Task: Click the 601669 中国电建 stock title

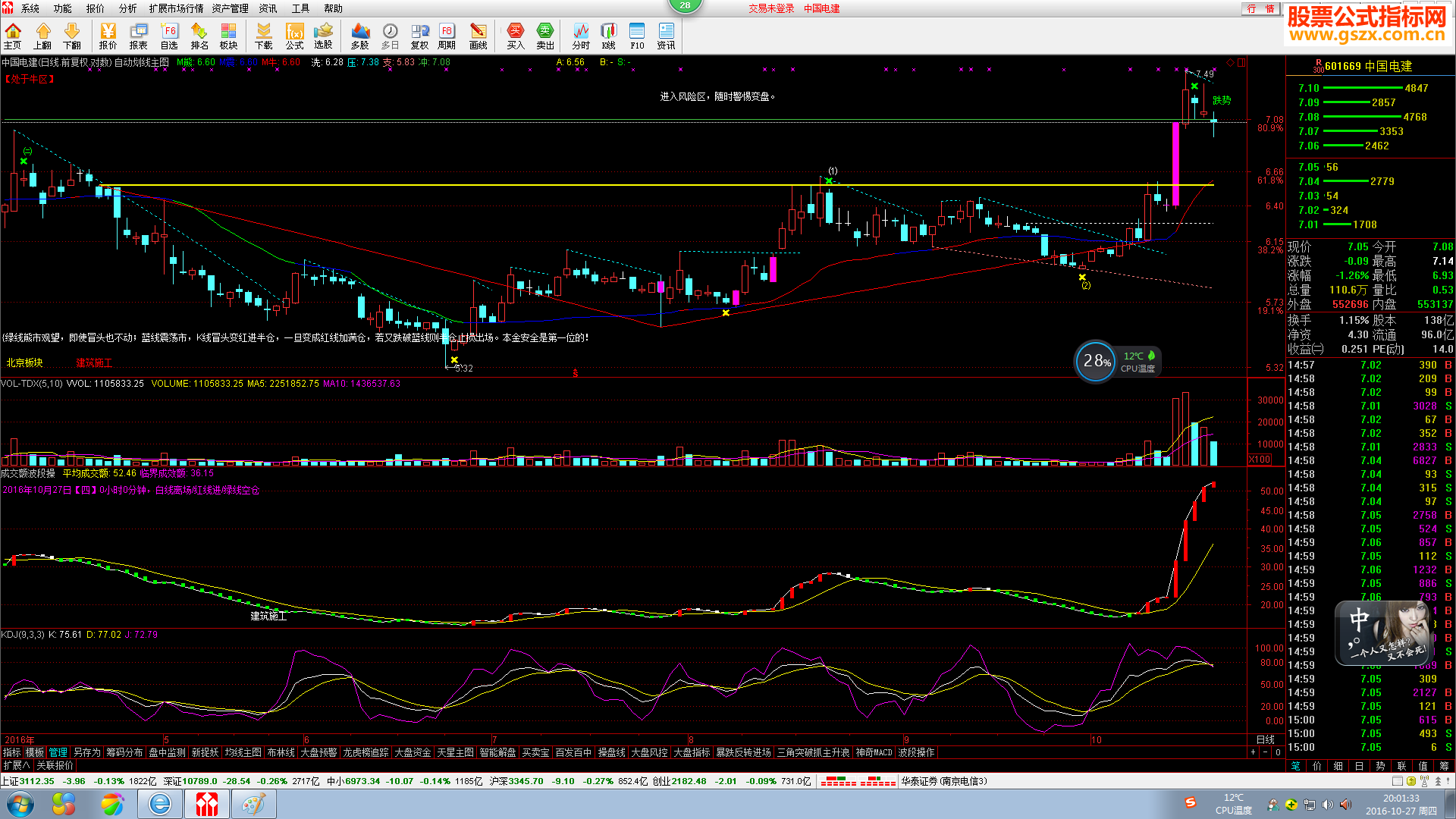Action: [1368, 66]
